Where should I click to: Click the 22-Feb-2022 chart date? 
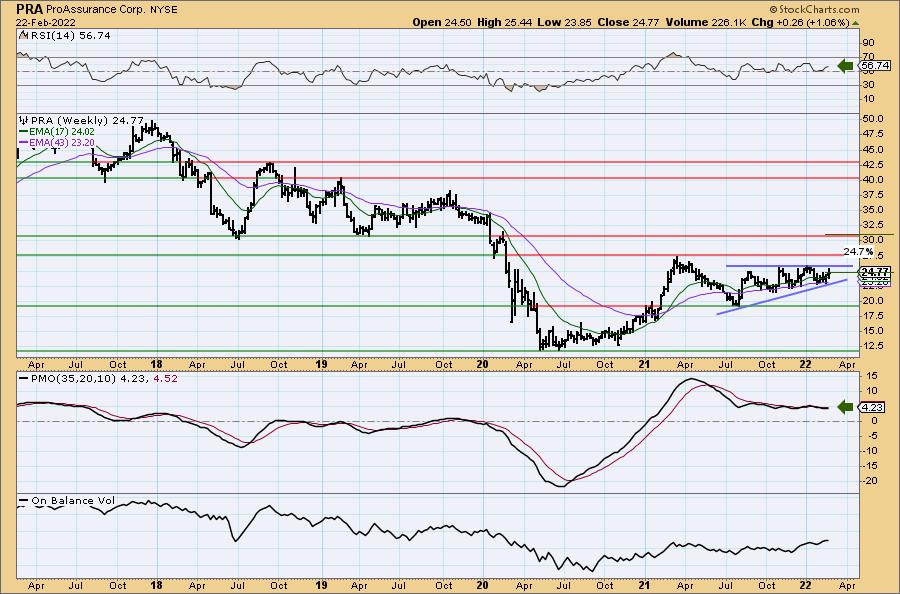[43, 22]
